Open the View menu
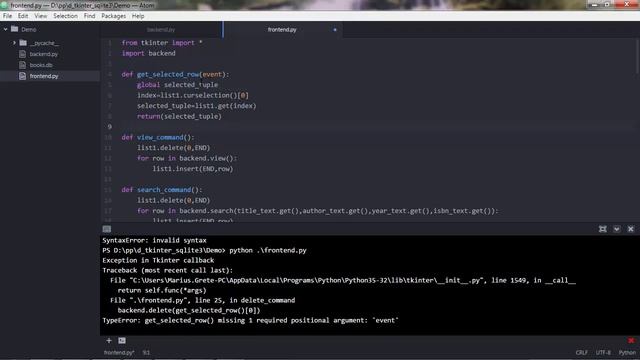The image size is (640, 360). click(x=40, y=16)
